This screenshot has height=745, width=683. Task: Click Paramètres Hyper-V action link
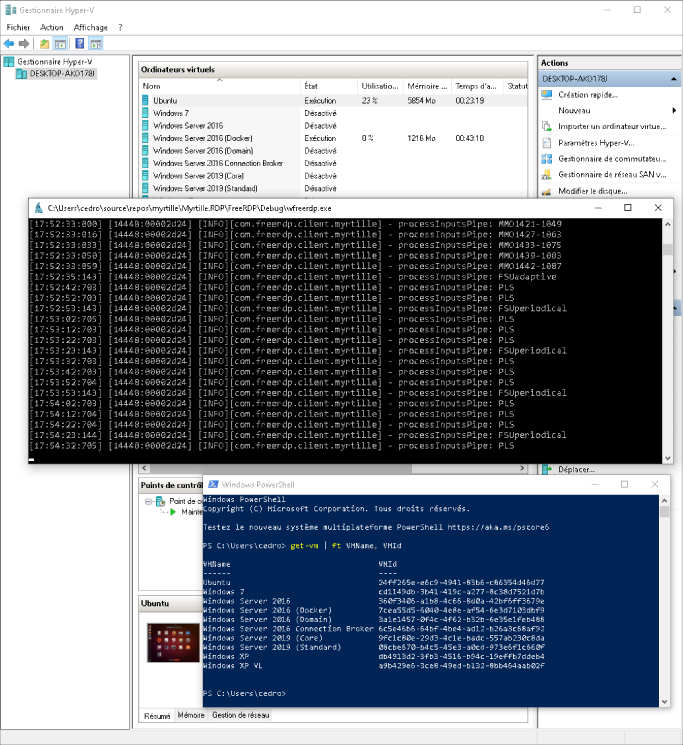click(596, 143)
